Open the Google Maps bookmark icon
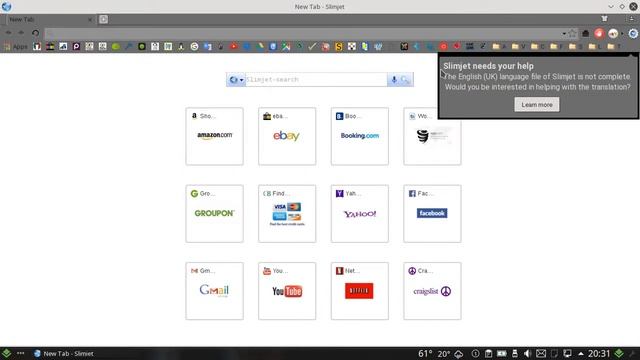The height and width of the screenshot is (360, 640). click(286, 47)
